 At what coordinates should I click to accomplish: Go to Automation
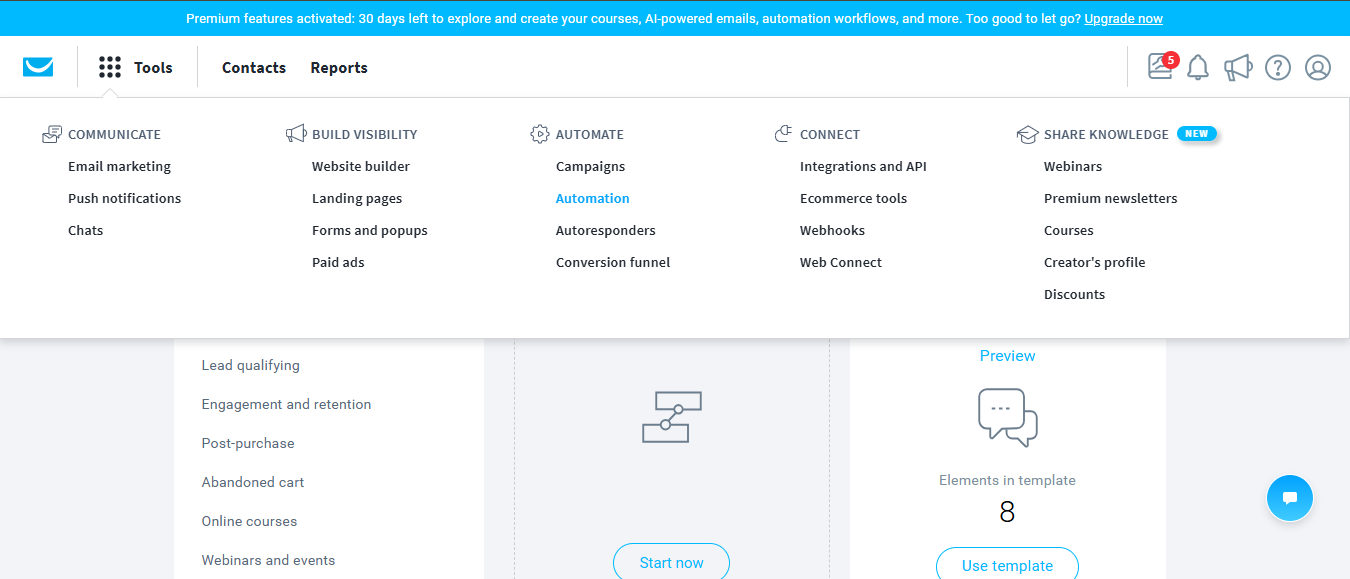(x=592, y=198)
